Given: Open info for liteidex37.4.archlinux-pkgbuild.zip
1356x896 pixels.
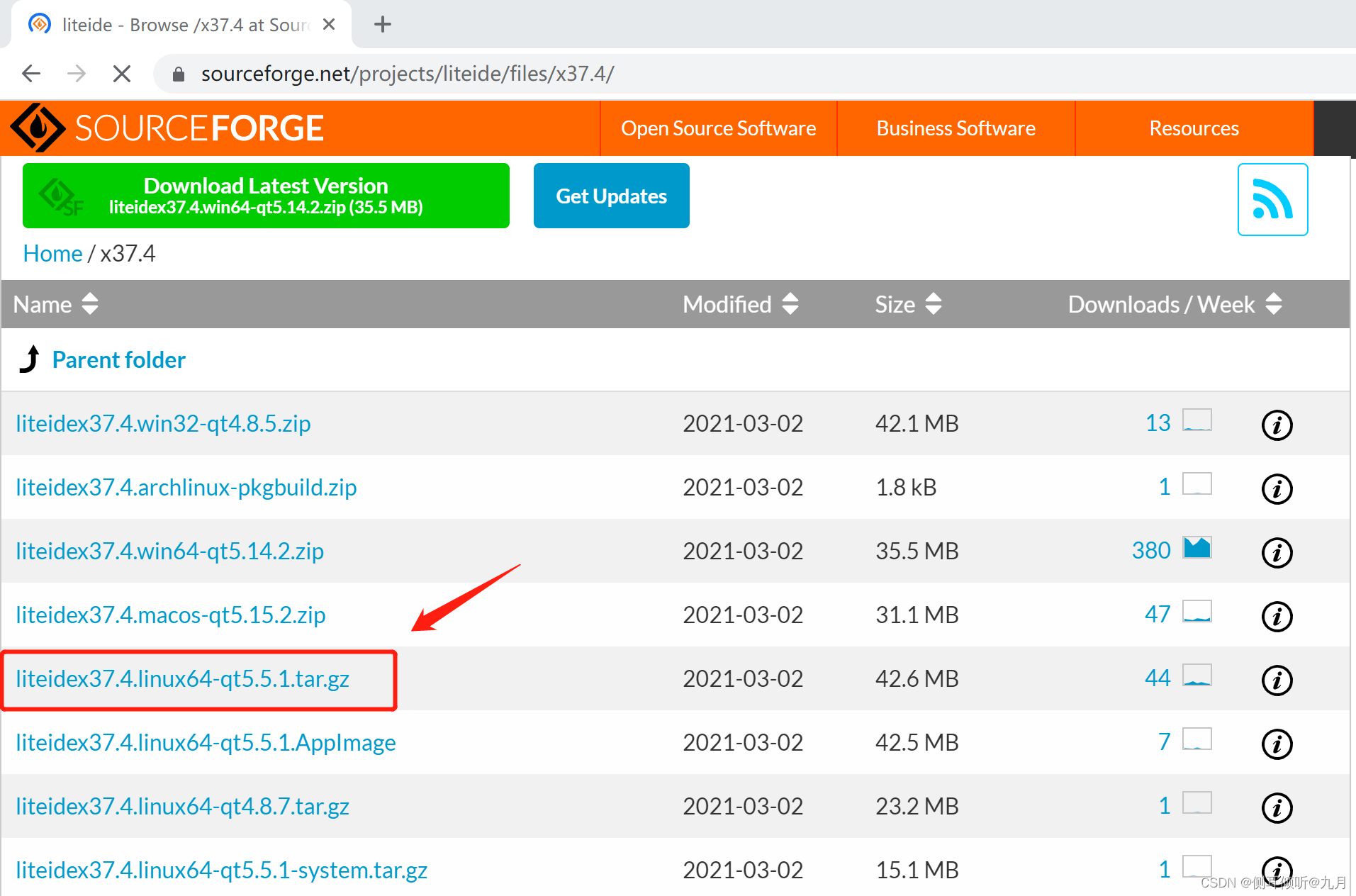Looking at the screenshot, I should (x=1277, y=488).
